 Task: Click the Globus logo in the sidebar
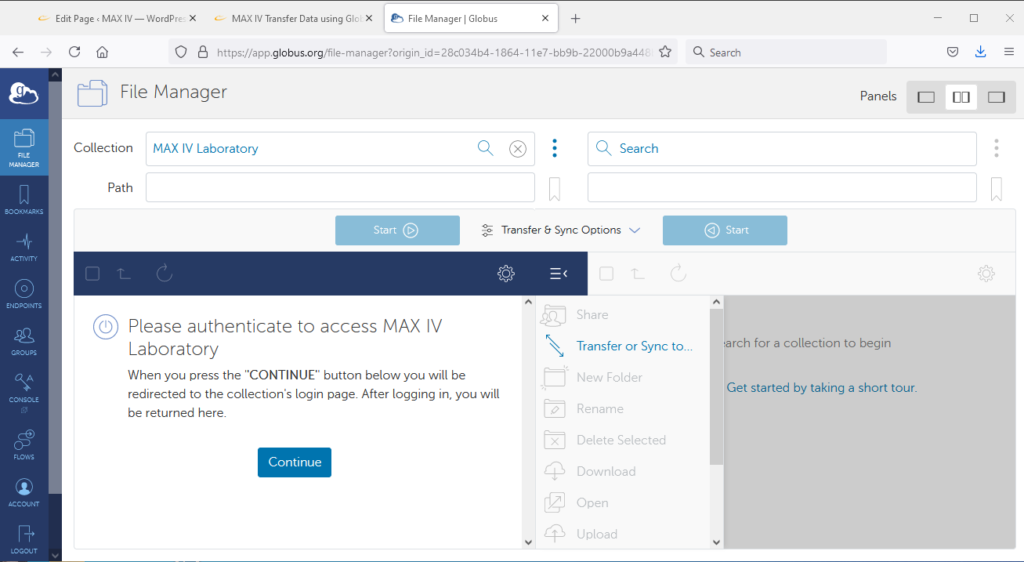coord(24,94)
